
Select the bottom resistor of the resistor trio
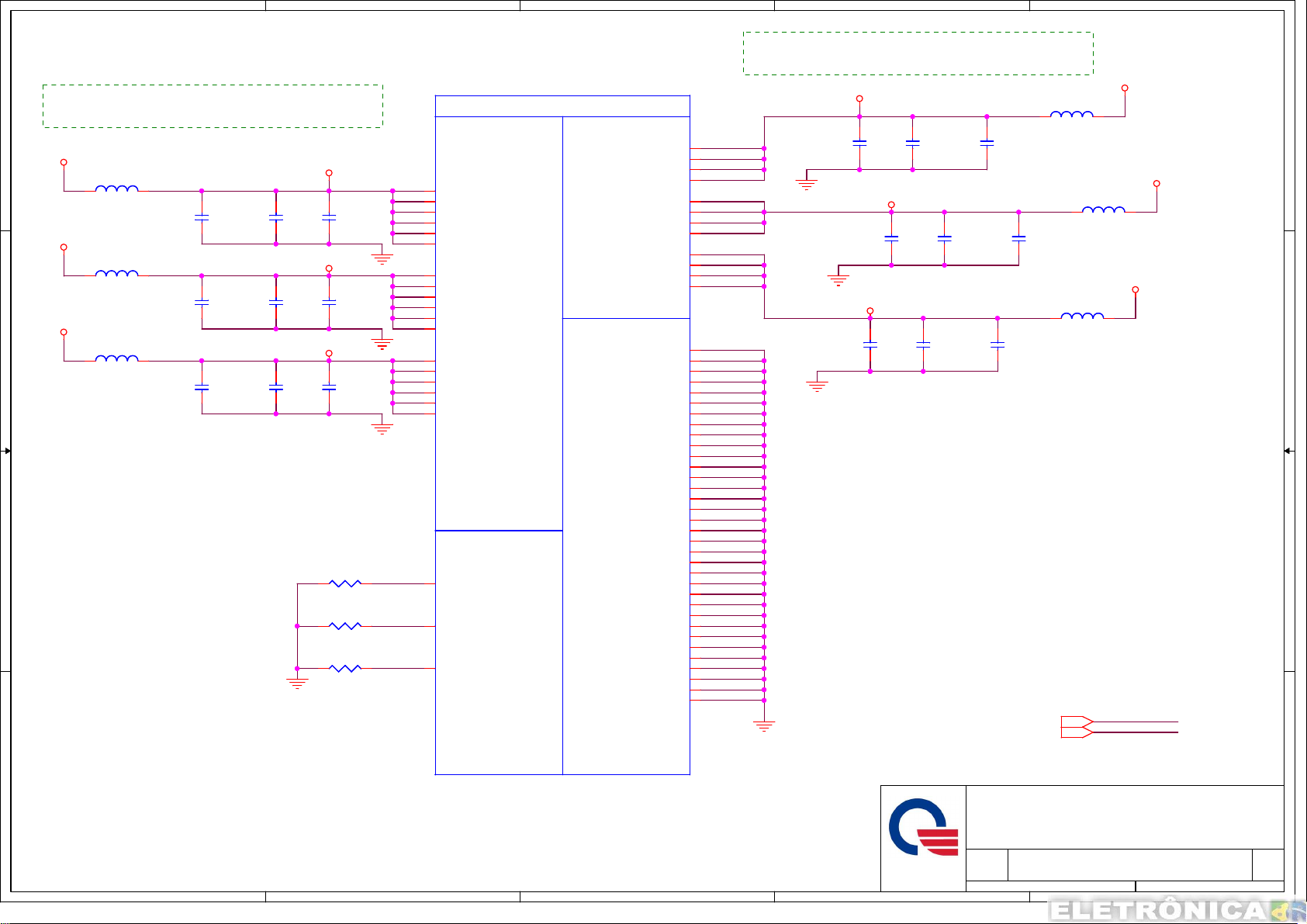[x=345, y=668]
